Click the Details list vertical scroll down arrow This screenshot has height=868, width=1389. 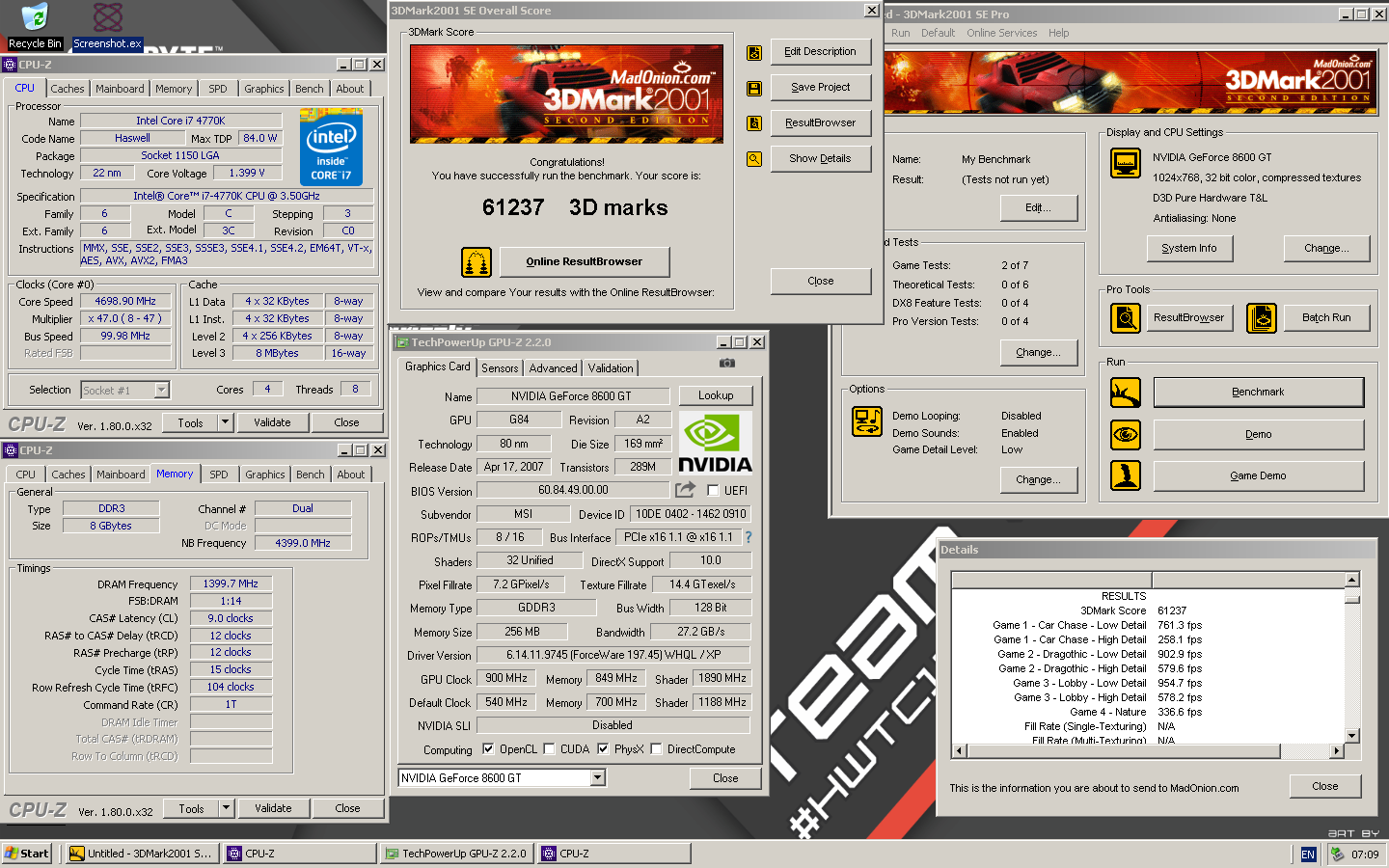[1352, 736]
